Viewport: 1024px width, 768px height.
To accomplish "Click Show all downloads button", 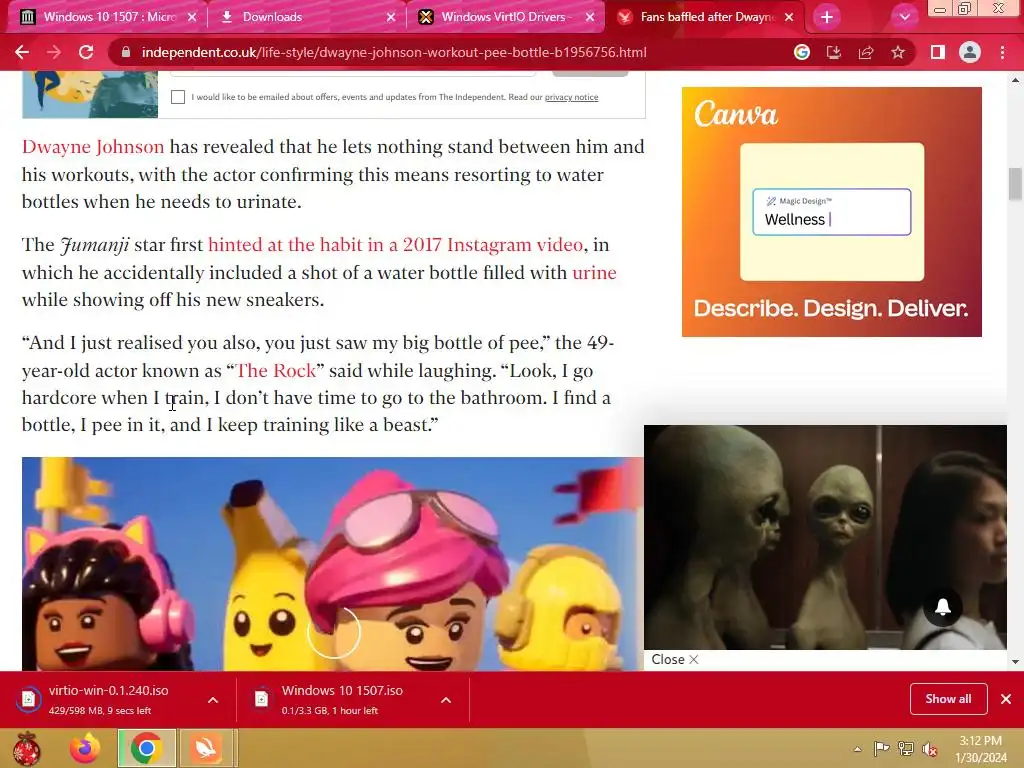I will tap(948, 699).
